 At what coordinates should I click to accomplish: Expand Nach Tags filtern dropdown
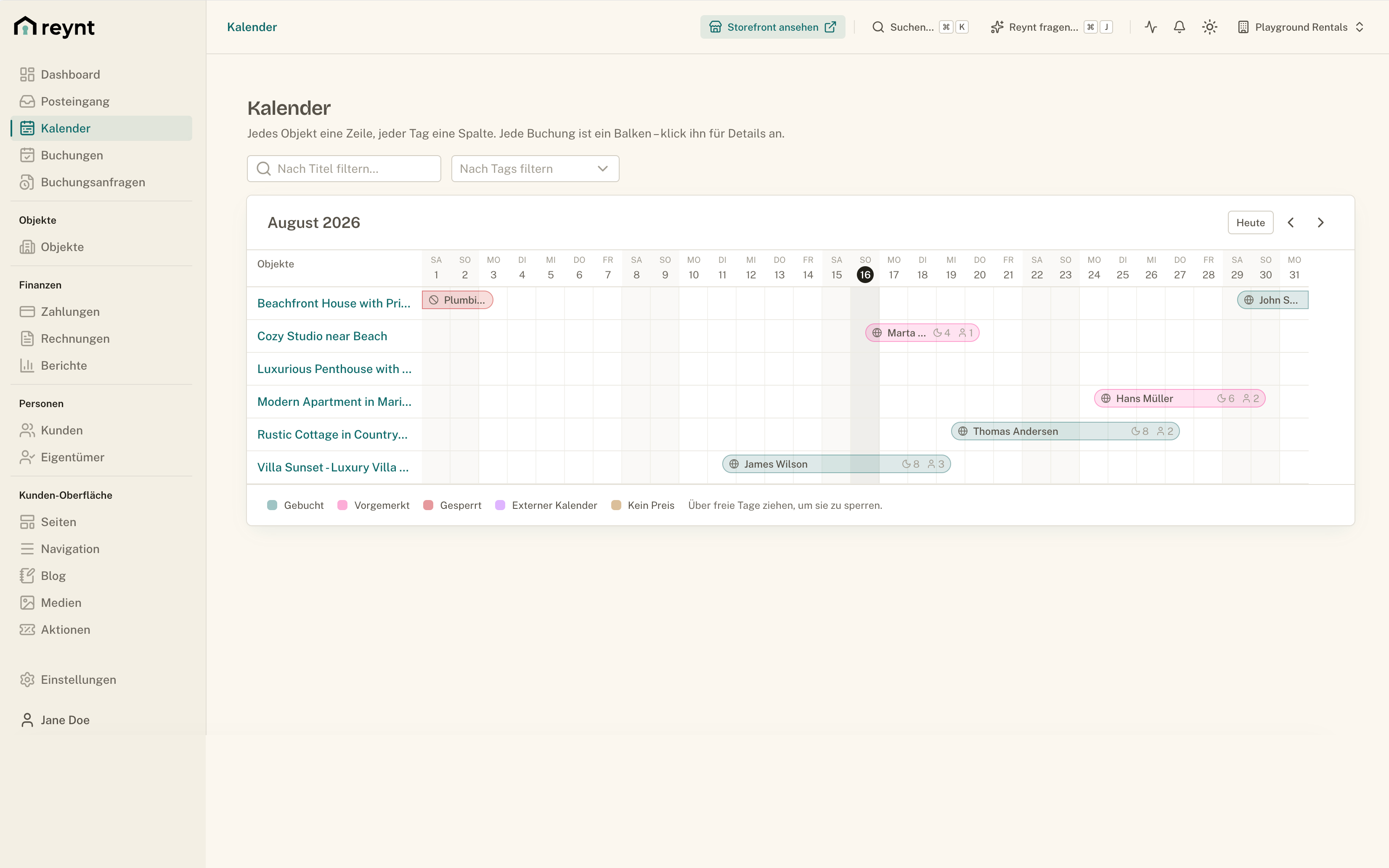click(535, 169)
